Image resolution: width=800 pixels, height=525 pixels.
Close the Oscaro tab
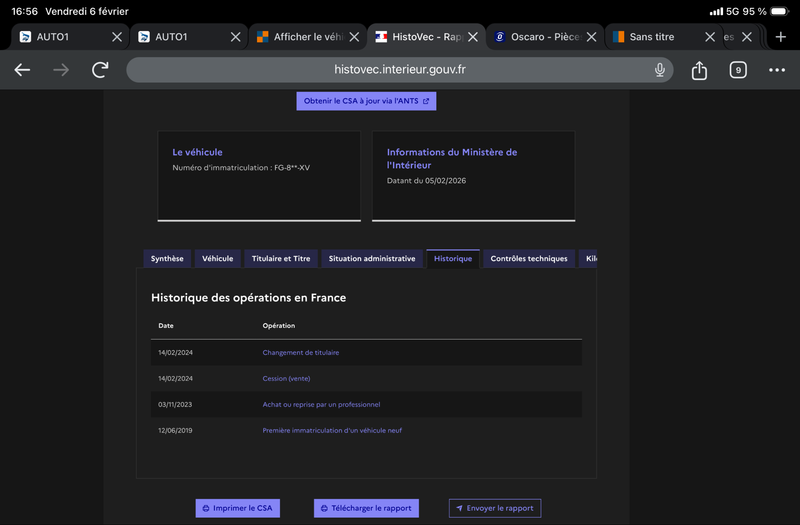591,37
